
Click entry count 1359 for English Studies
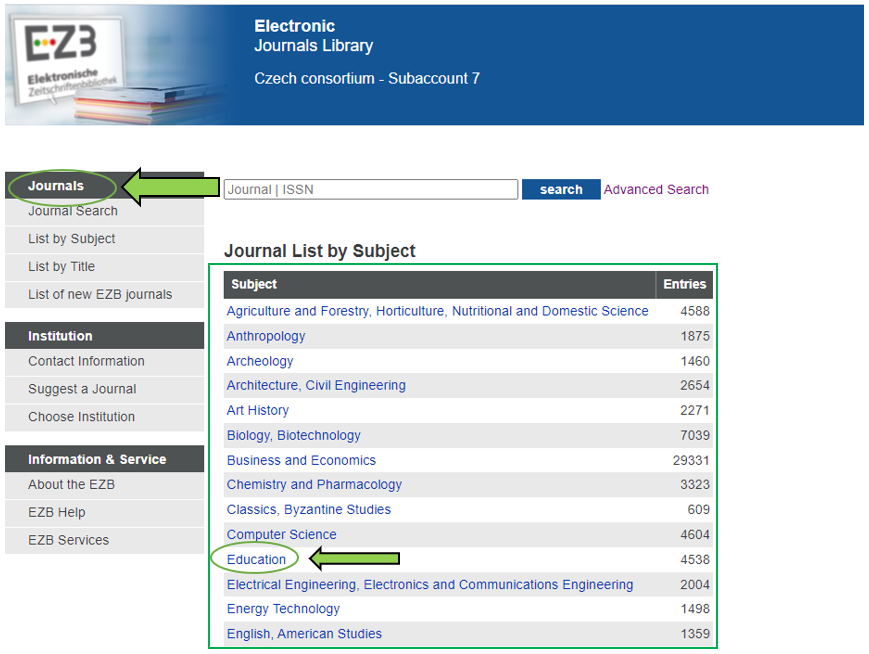tap(695, 633)
